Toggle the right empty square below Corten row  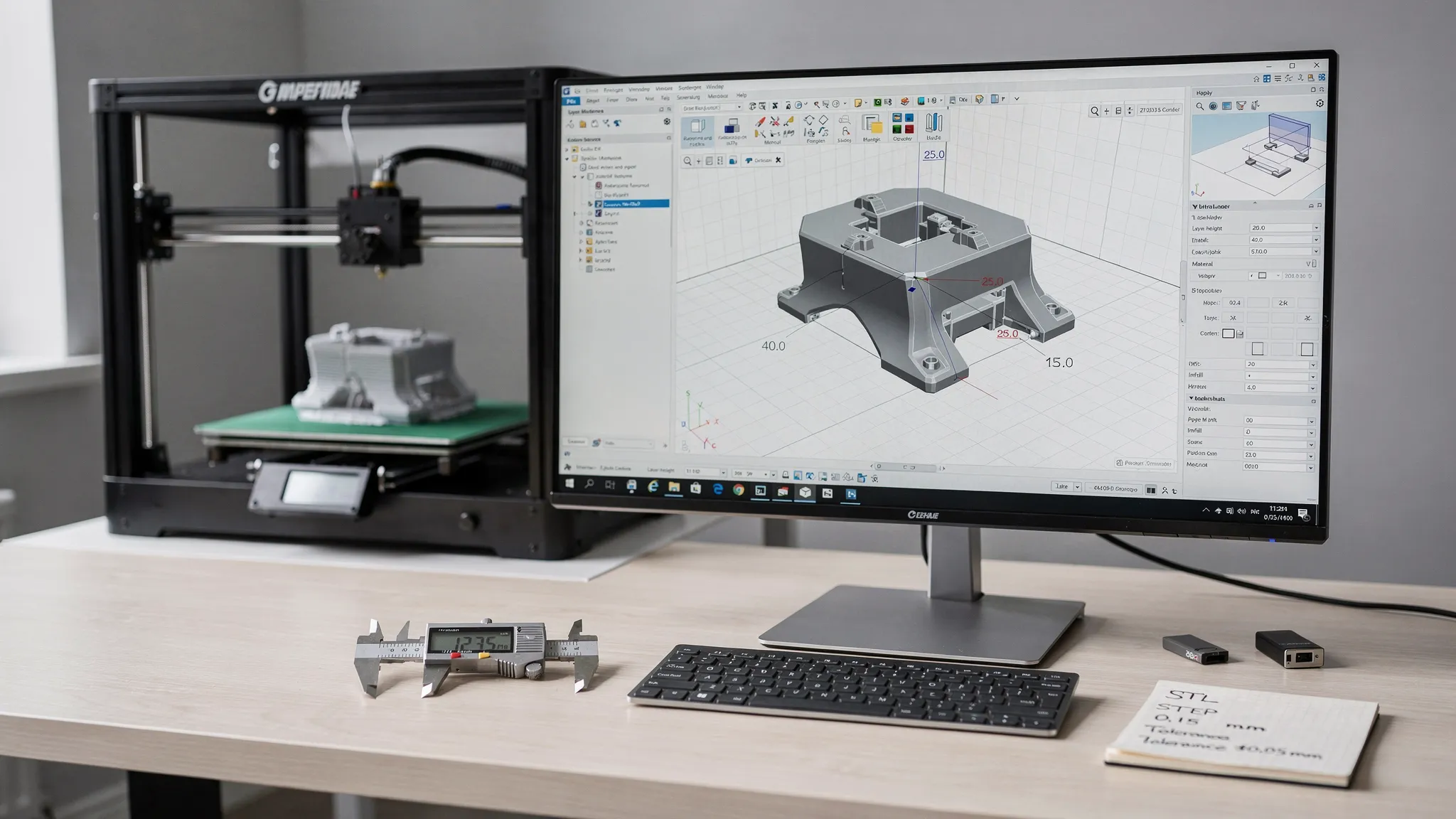1307,349
